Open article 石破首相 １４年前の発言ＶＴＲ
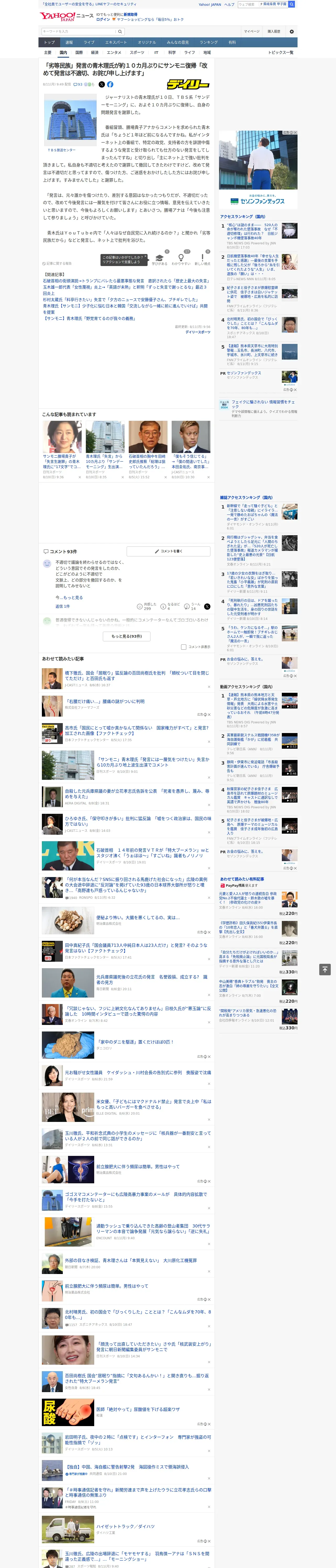 153,853
